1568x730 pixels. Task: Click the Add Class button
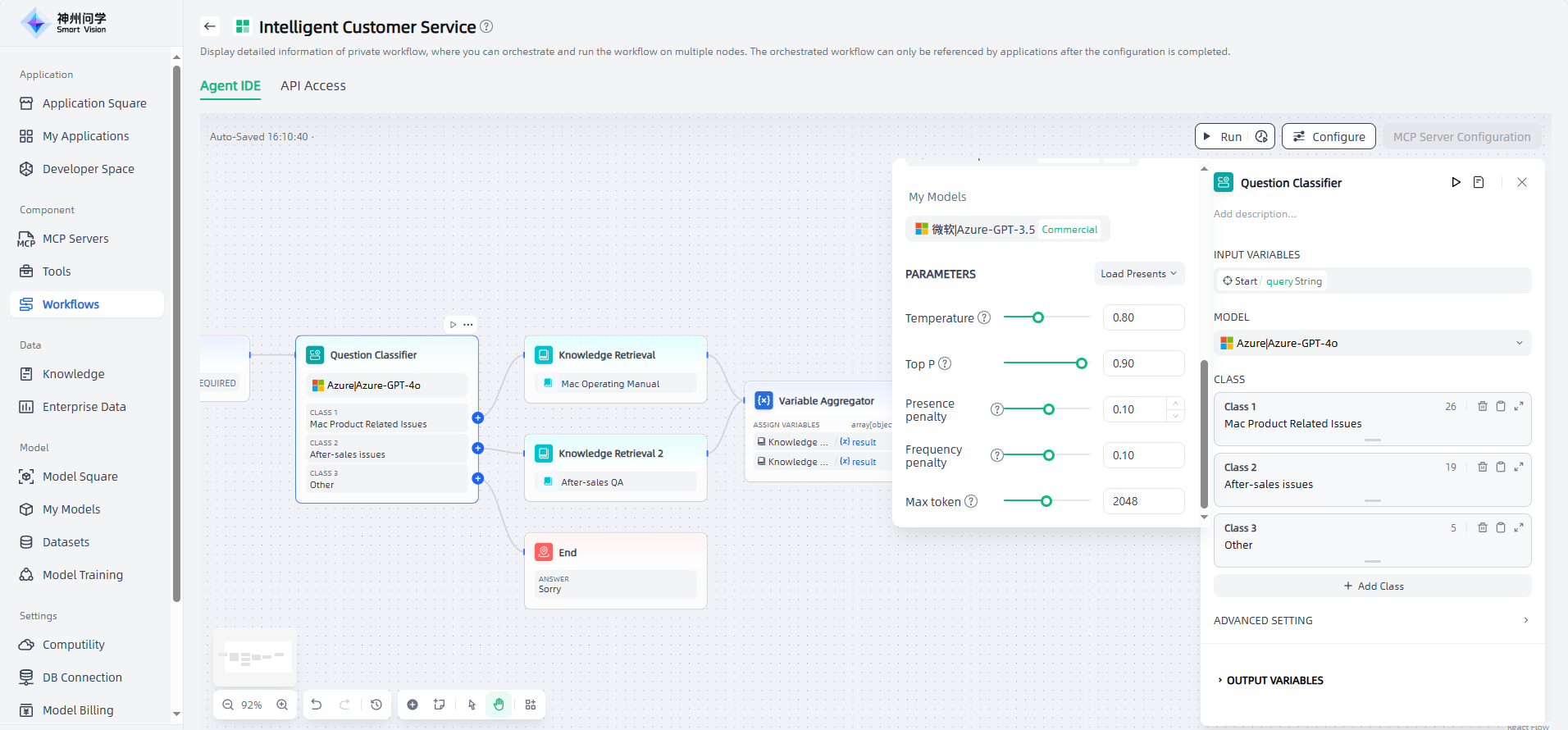click(x=1373, y=586)
